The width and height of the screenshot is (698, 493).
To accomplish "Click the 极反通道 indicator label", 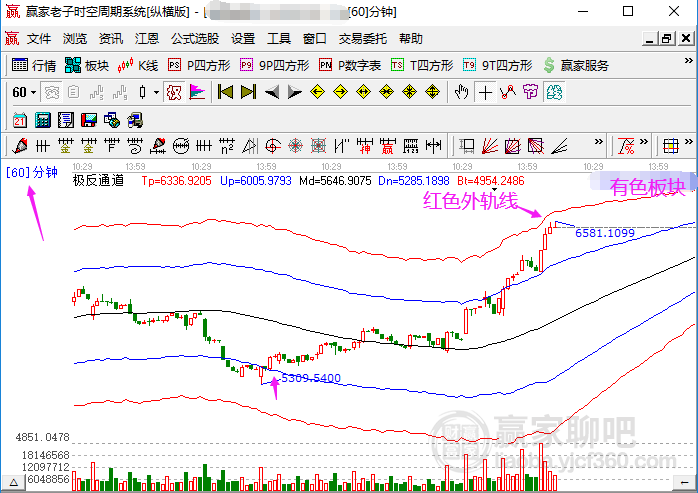I will click(x=98, y=181).
